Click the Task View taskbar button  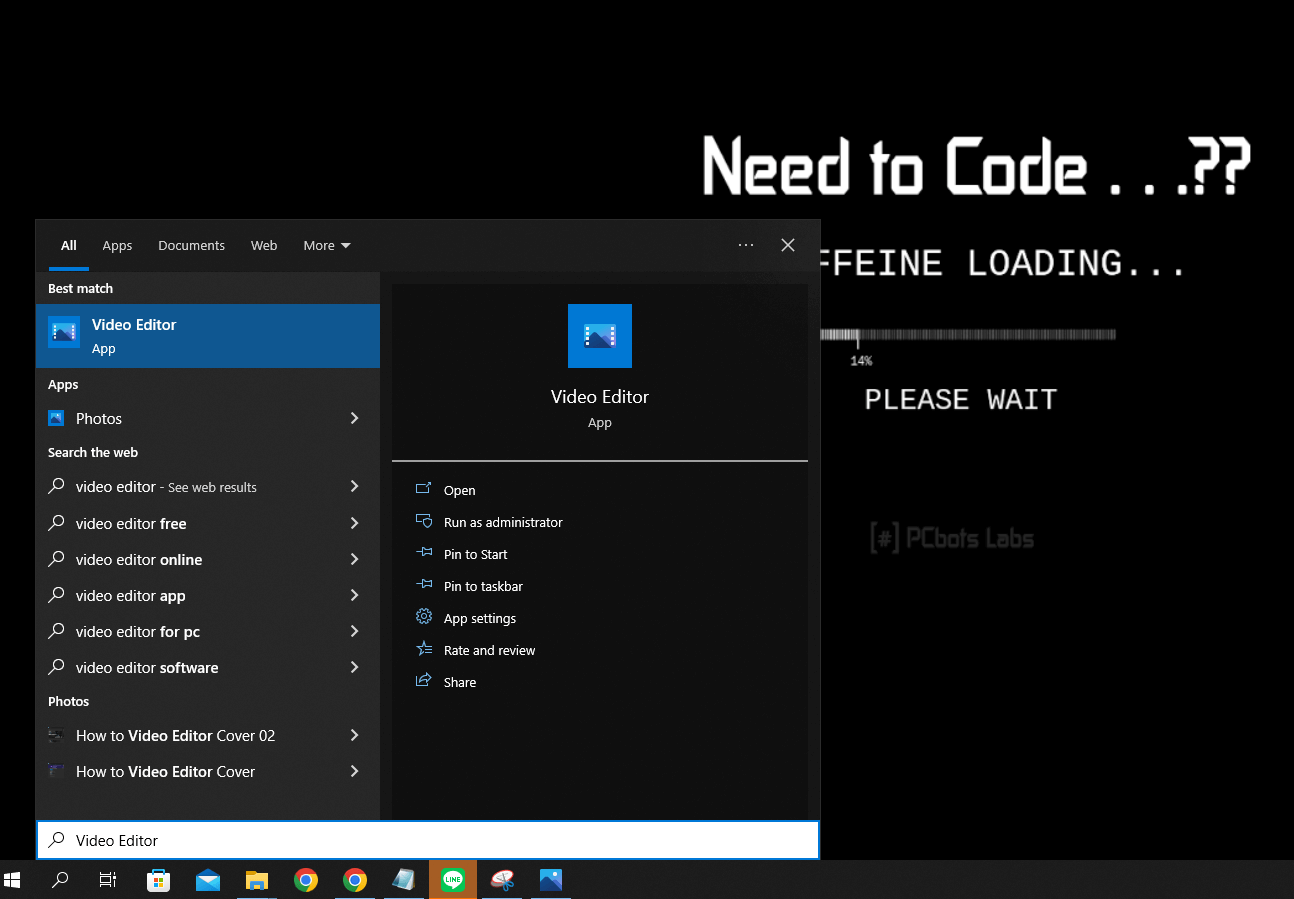point(108,880)
